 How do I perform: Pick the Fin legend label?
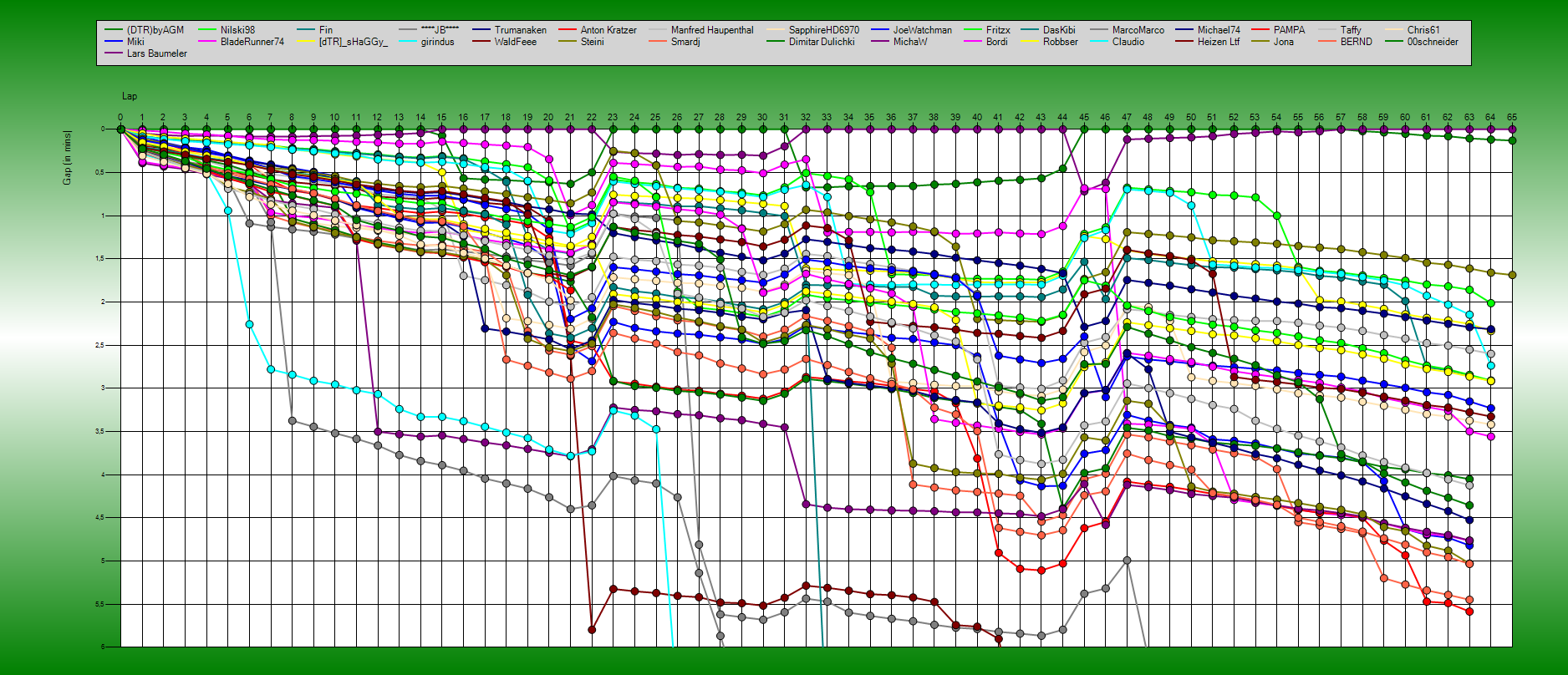point(326,30)
